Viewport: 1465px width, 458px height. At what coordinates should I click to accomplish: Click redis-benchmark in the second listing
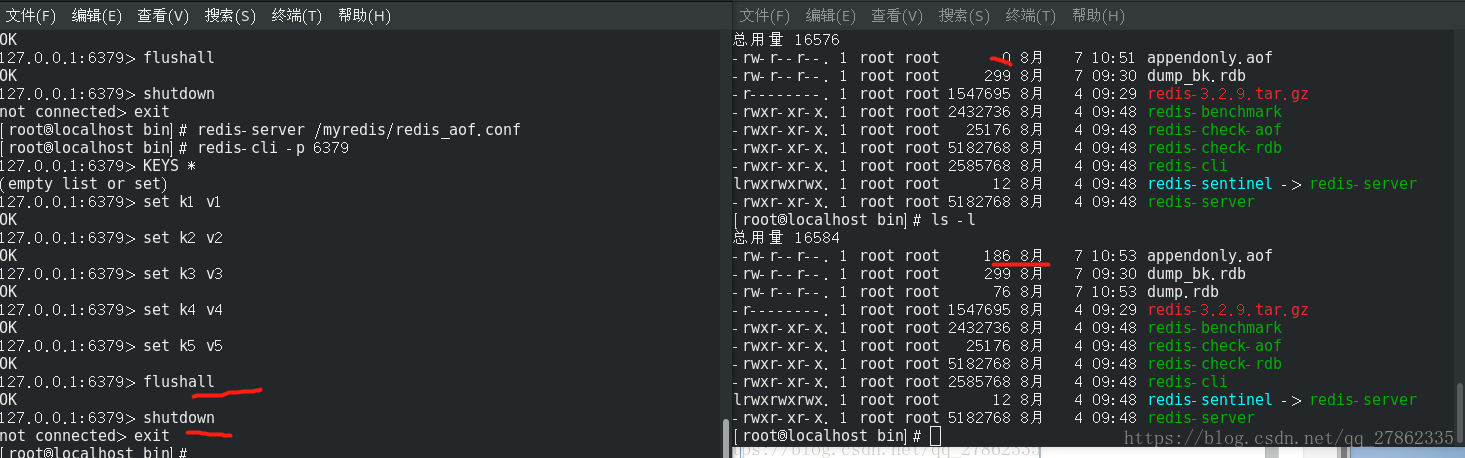click(1215, 328)
